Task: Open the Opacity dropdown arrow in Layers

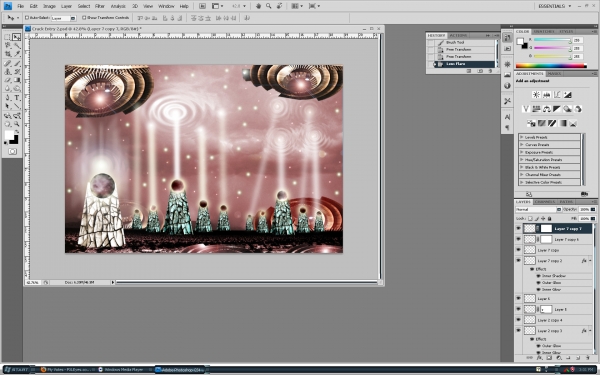Action: pyautogui.click(x=593, y=209)
